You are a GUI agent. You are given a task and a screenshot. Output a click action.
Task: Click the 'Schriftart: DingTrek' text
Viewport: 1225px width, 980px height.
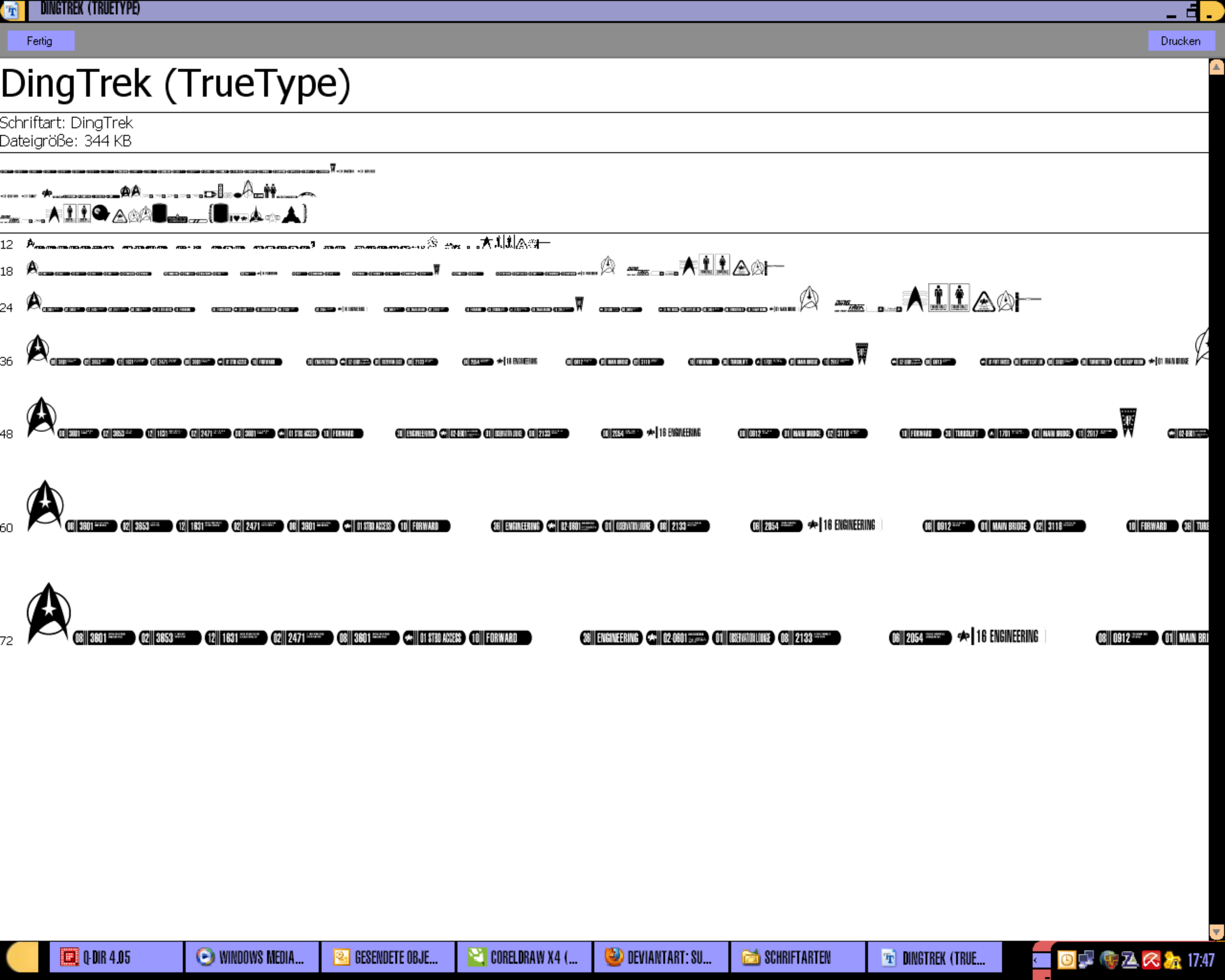(x=66, y=123)
